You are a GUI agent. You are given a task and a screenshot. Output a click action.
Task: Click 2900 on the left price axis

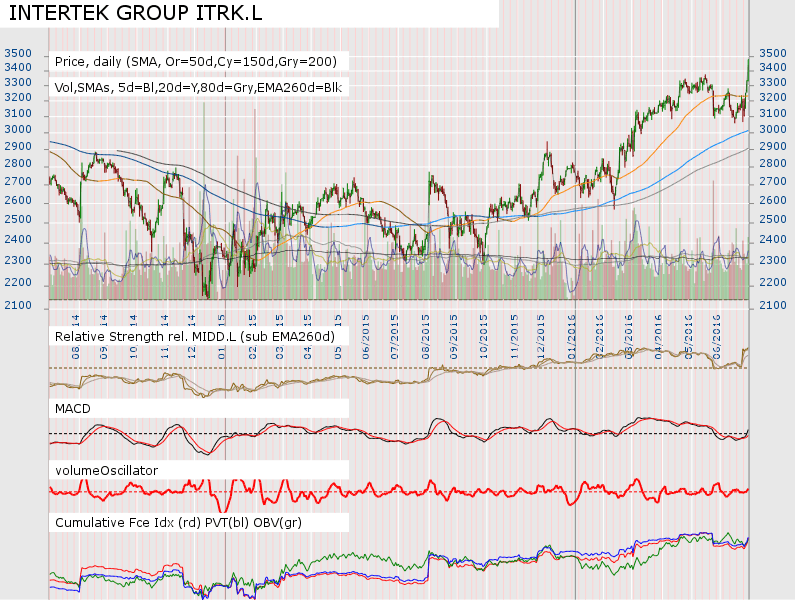tap(18, 146)
